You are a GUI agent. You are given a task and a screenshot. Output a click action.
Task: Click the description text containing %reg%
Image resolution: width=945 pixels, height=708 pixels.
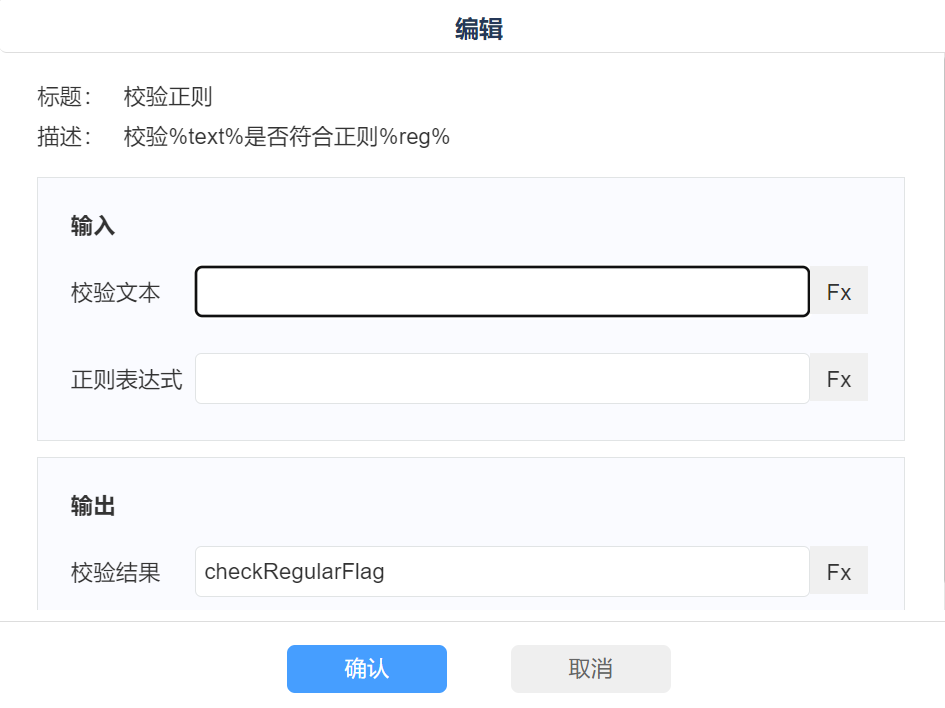[x=287, y=137]
